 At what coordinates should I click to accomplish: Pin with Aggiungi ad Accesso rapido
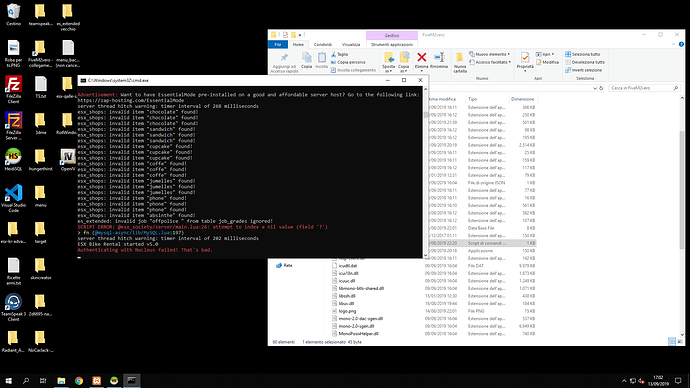pyautogui.click(x=284, y=62)
